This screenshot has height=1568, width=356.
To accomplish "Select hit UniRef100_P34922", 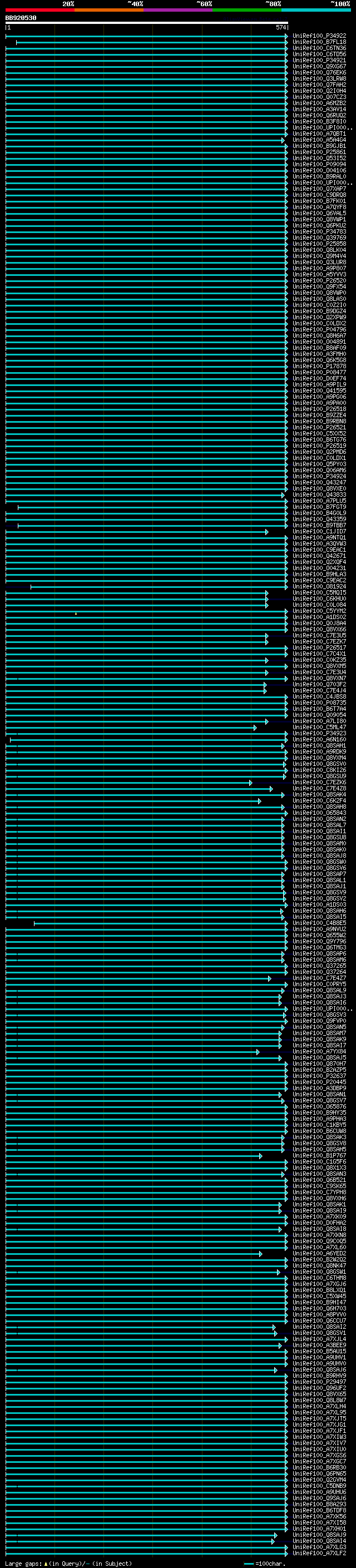I will [x=319, y=37].
